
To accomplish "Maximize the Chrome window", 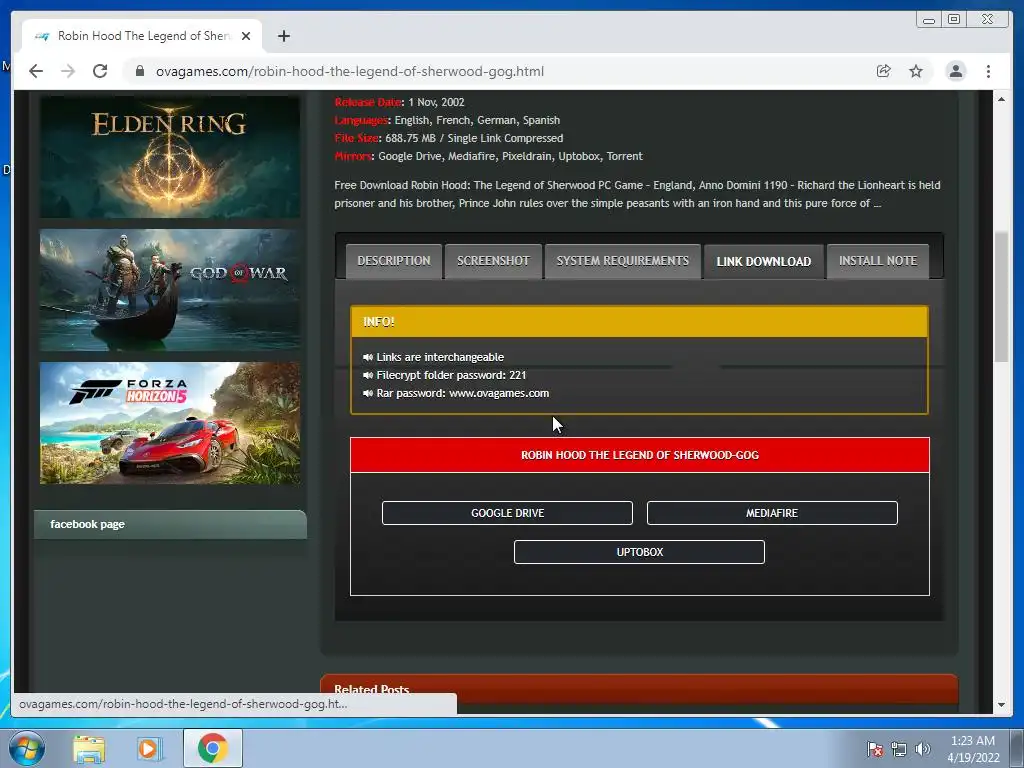I will (953, 20).
